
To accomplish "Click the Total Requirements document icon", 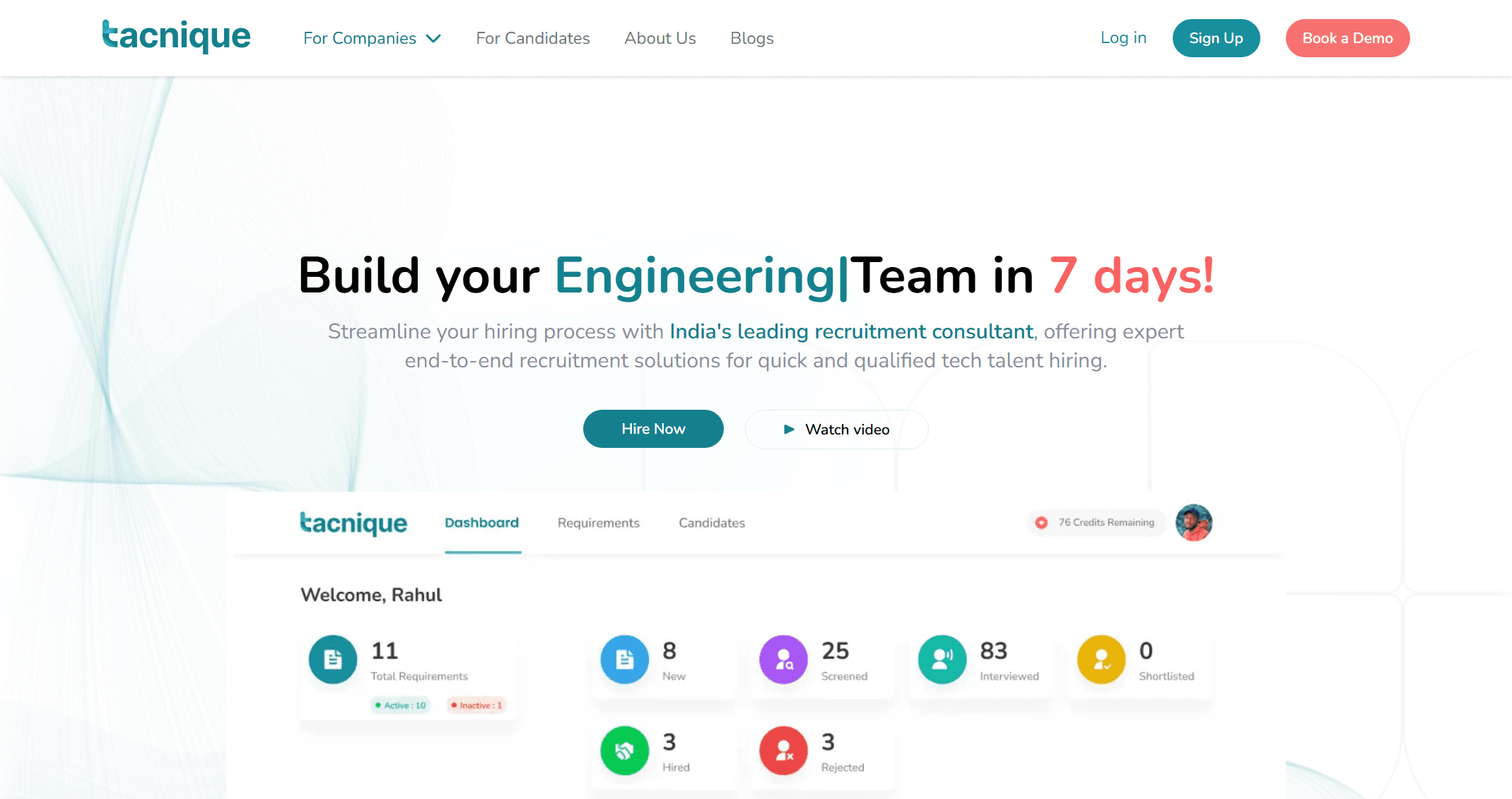I will point(333,659).
